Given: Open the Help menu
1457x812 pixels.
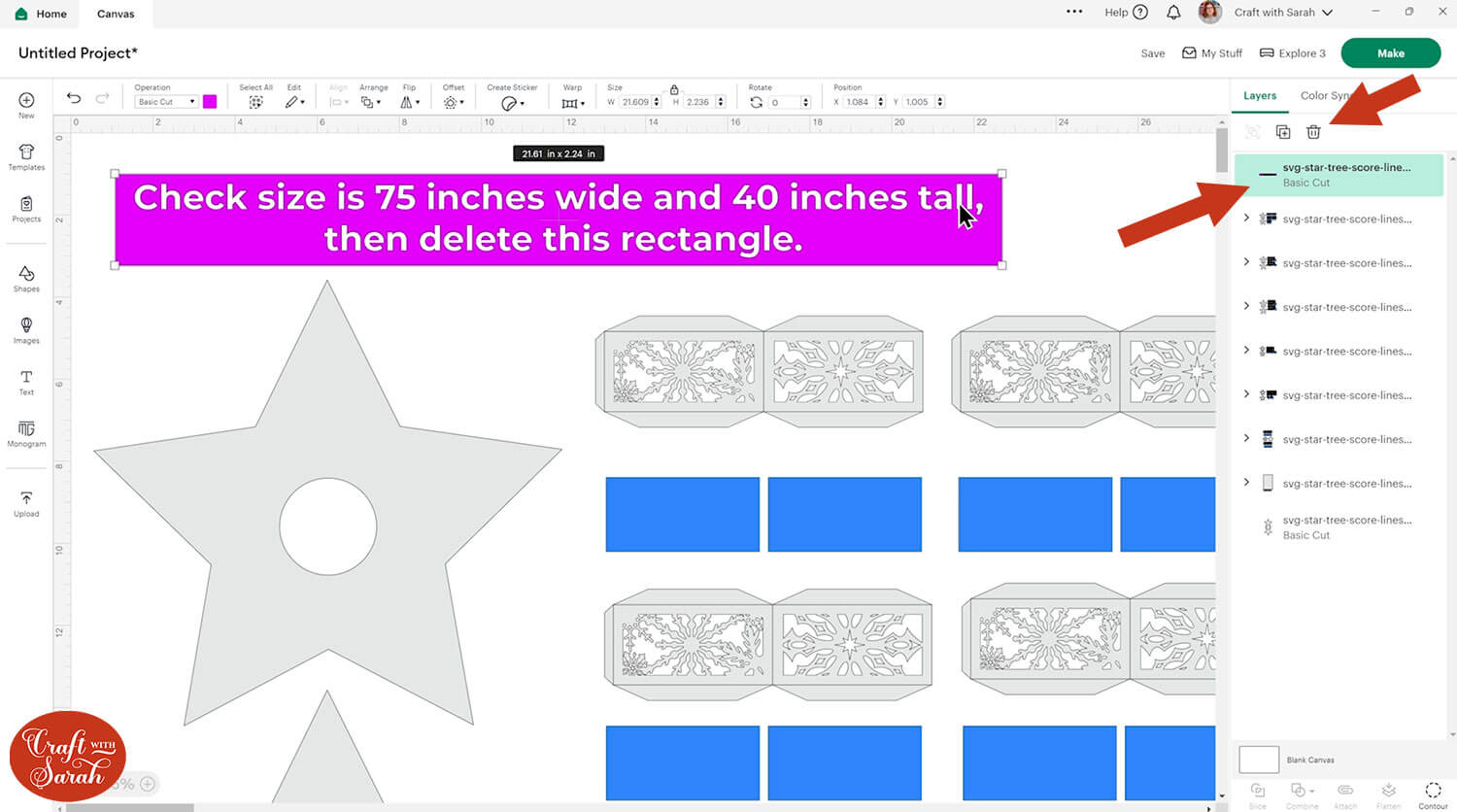Looking at the screenshot, I should [1126, 13].
